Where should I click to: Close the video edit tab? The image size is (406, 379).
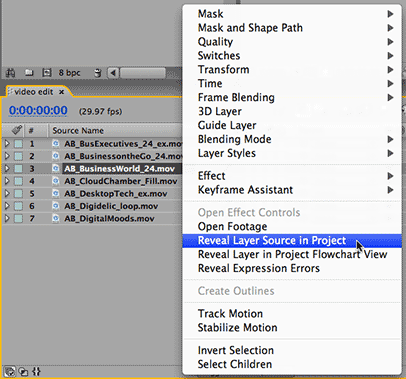click(61, 92)
